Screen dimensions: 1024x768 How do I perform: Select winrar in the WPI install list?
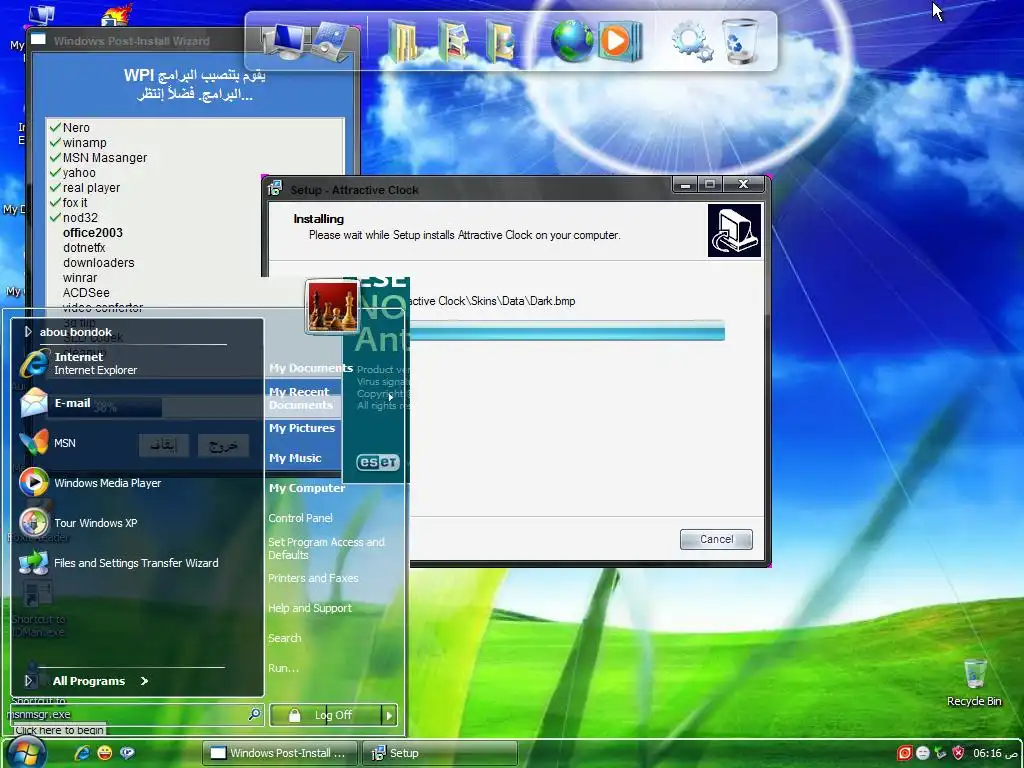[80, 278]
